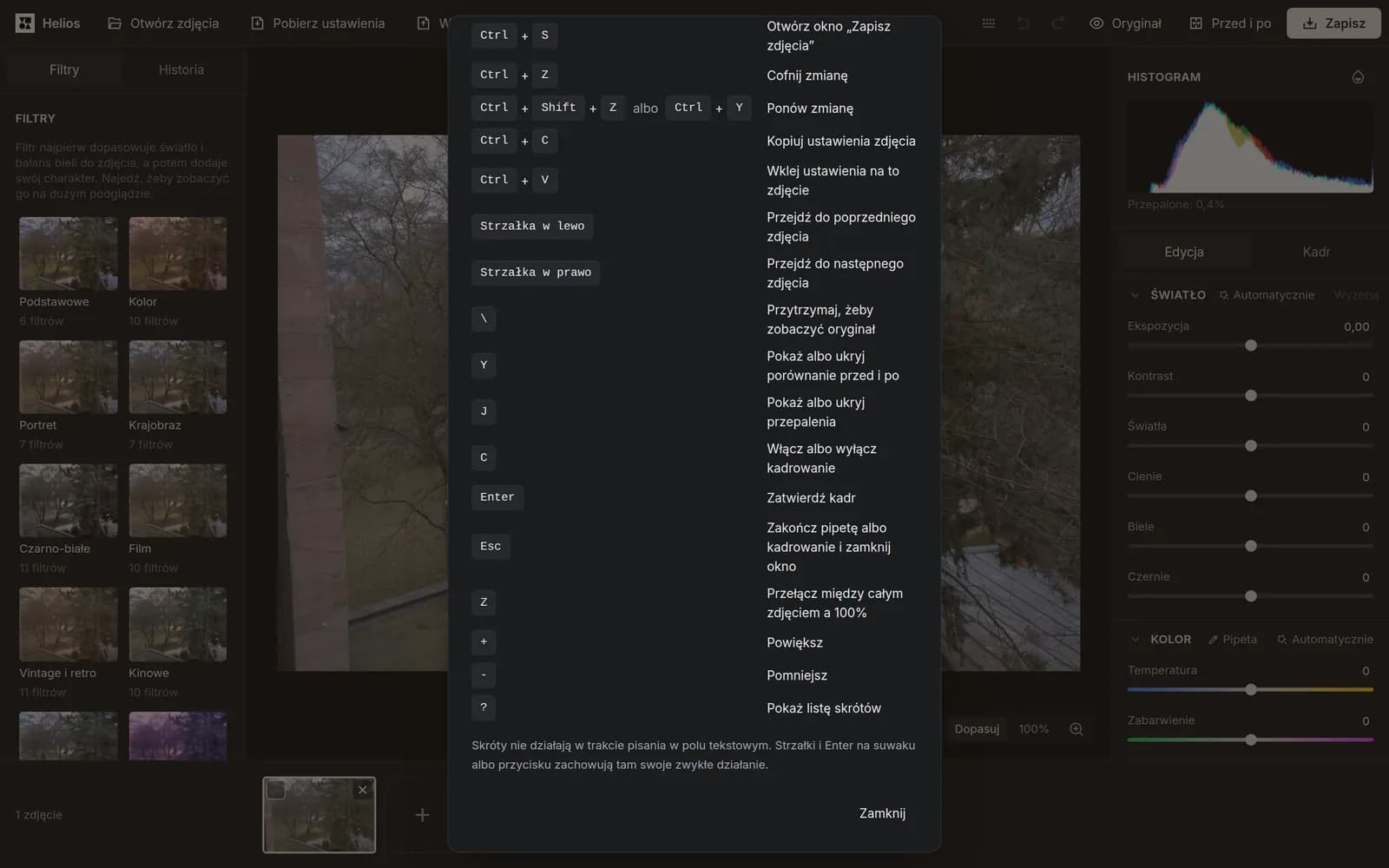Collapse the KOLOR section chevron
This screenshot has width=1389, height=868.
pos(1135,640)
